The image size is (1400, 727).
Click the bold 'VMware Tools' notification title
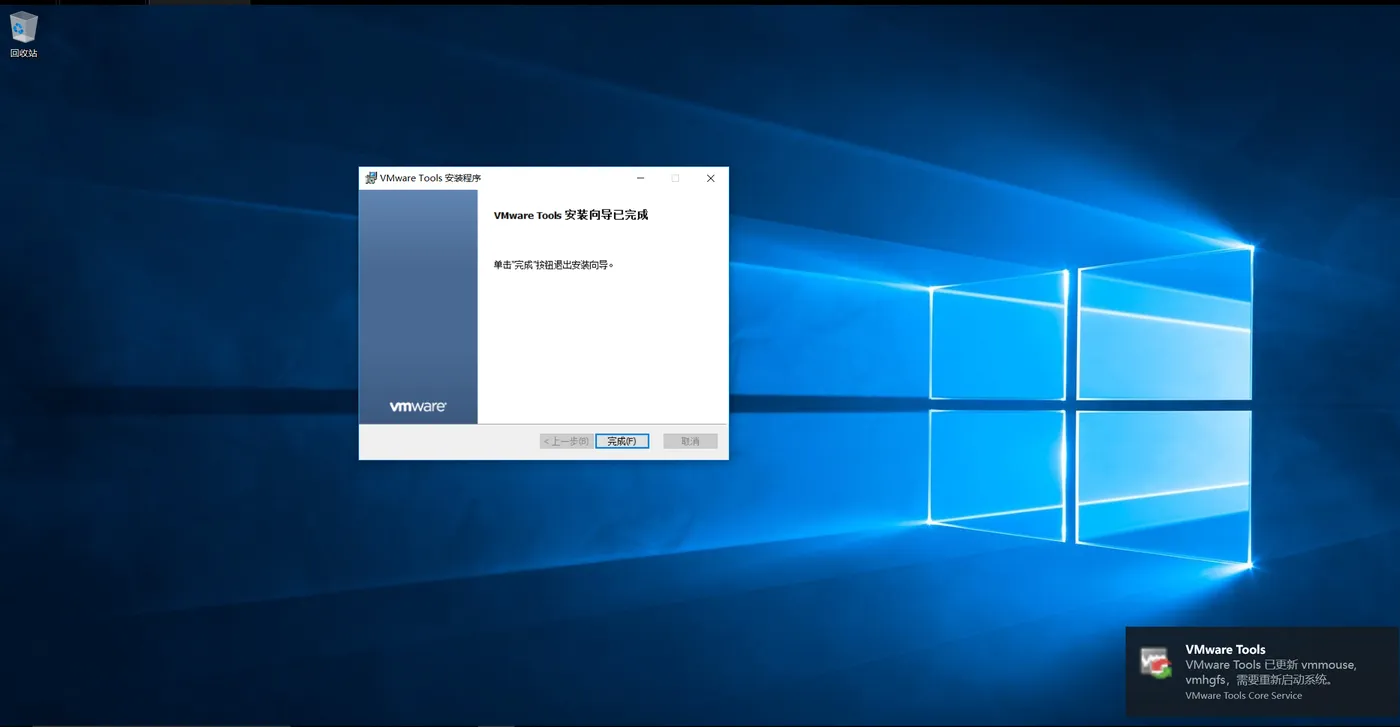click(1225, 649)
